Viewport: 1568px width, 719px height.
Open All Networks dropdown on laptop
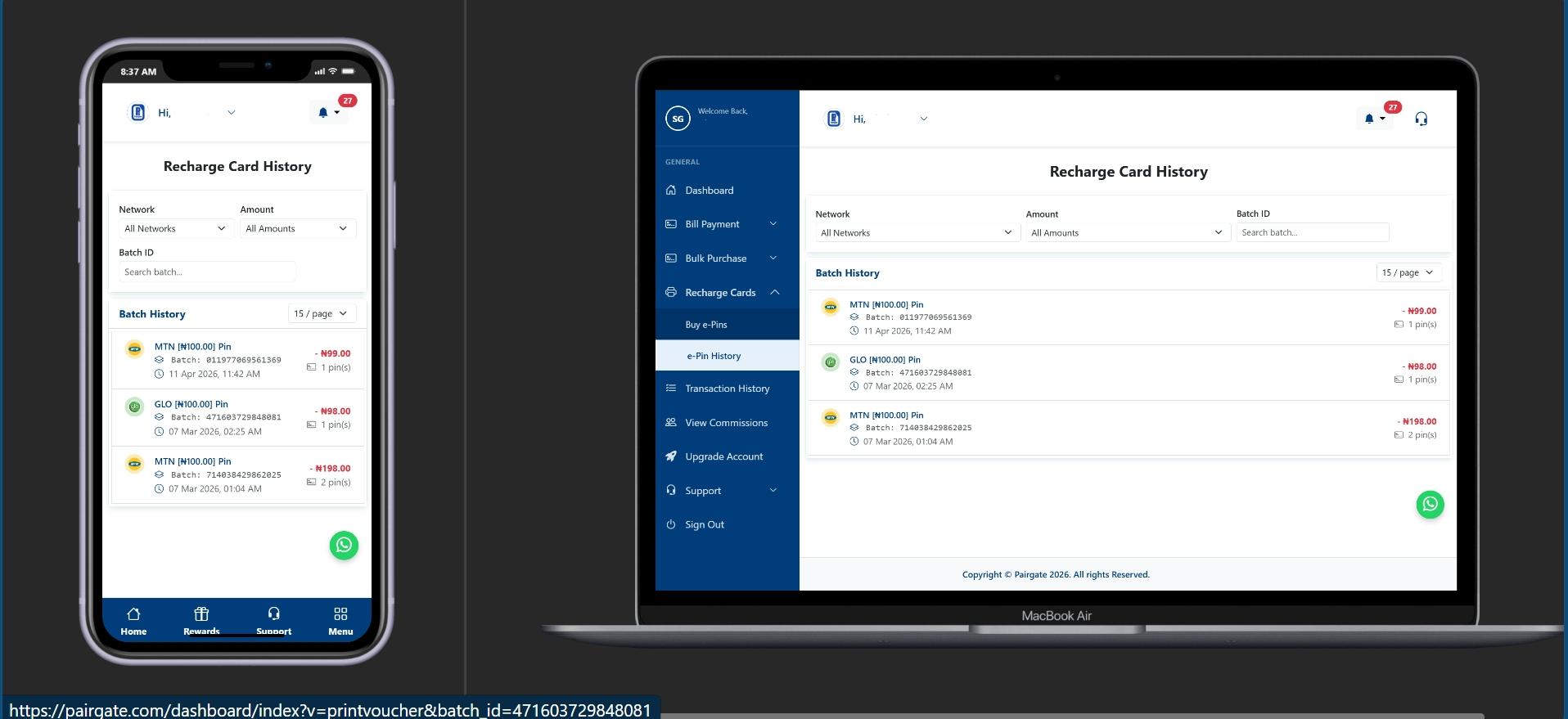pyautogui.click(x=917, y=232)
